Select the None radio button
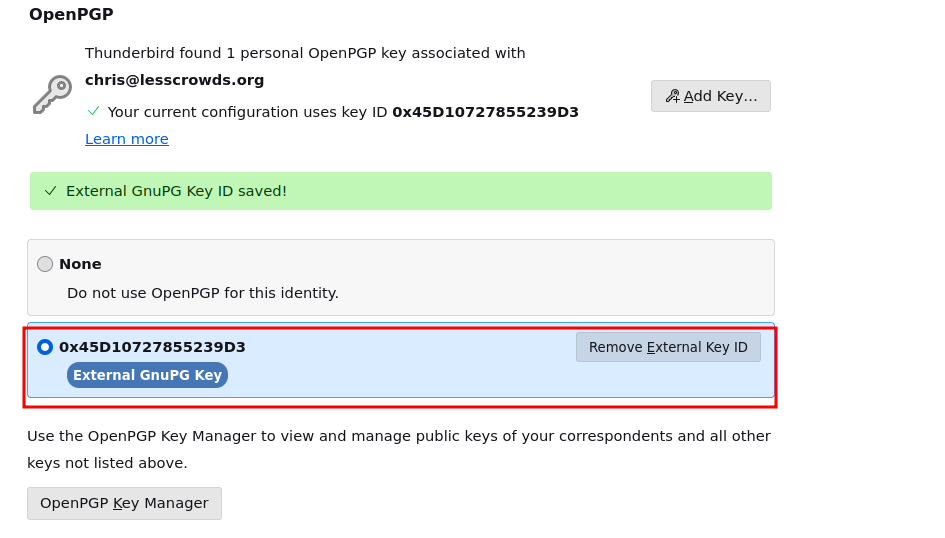945x538 pixels. (45, 264)
